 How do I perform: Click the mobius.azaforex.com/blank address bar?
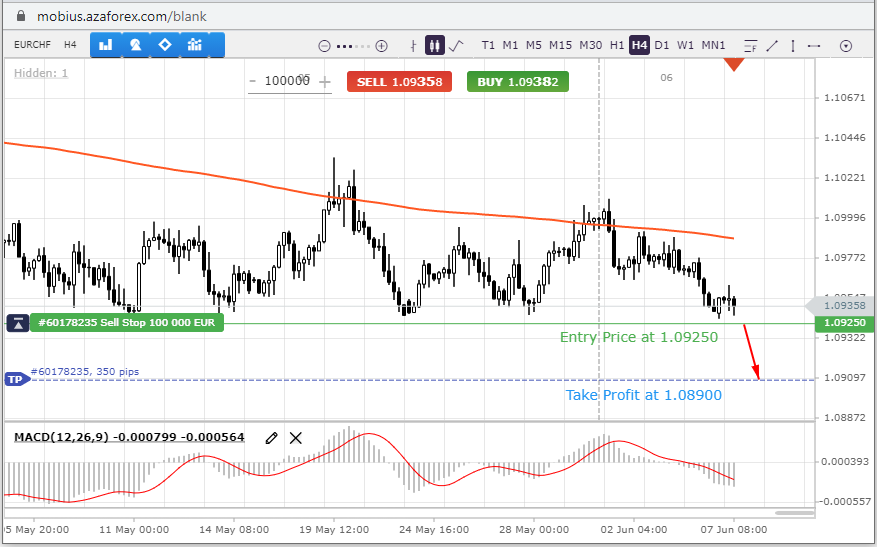(122, 16)
